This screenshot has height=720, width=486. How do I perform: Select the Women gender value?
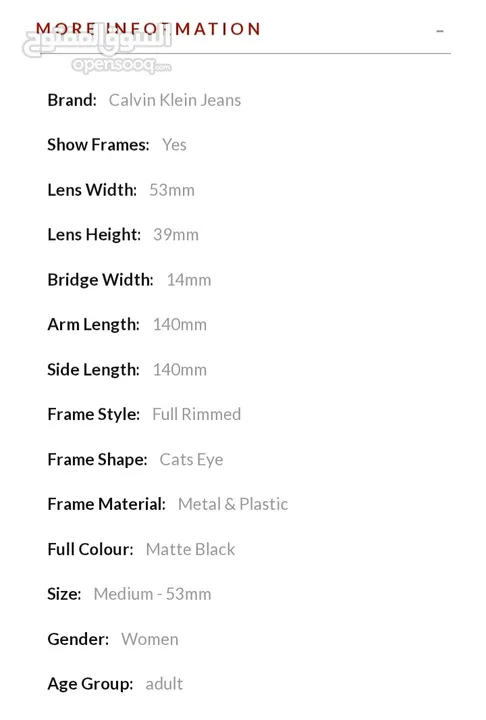click(x=150, y=639)
